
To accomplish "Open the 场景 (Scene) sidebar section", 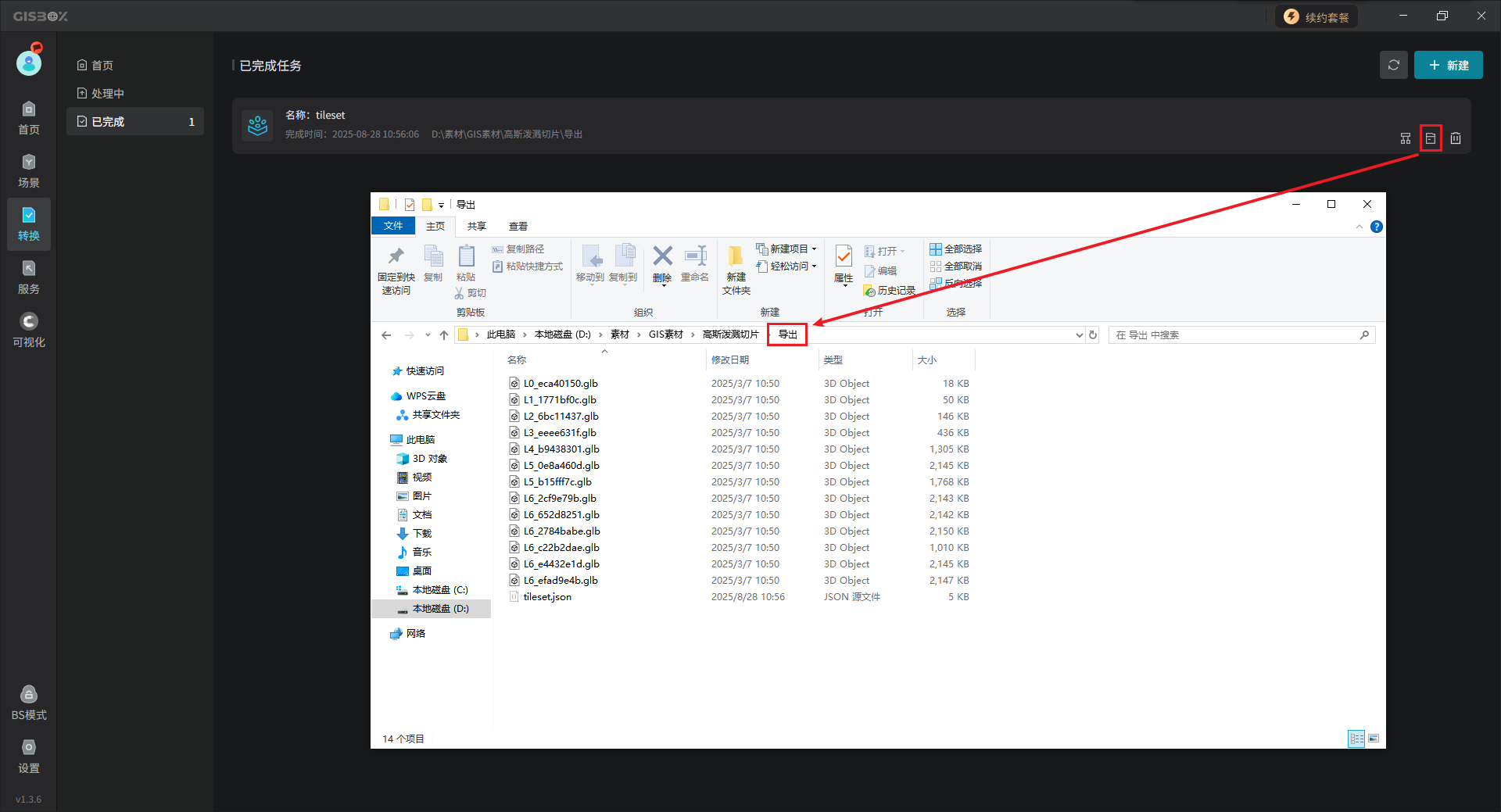I will (29, 170).
